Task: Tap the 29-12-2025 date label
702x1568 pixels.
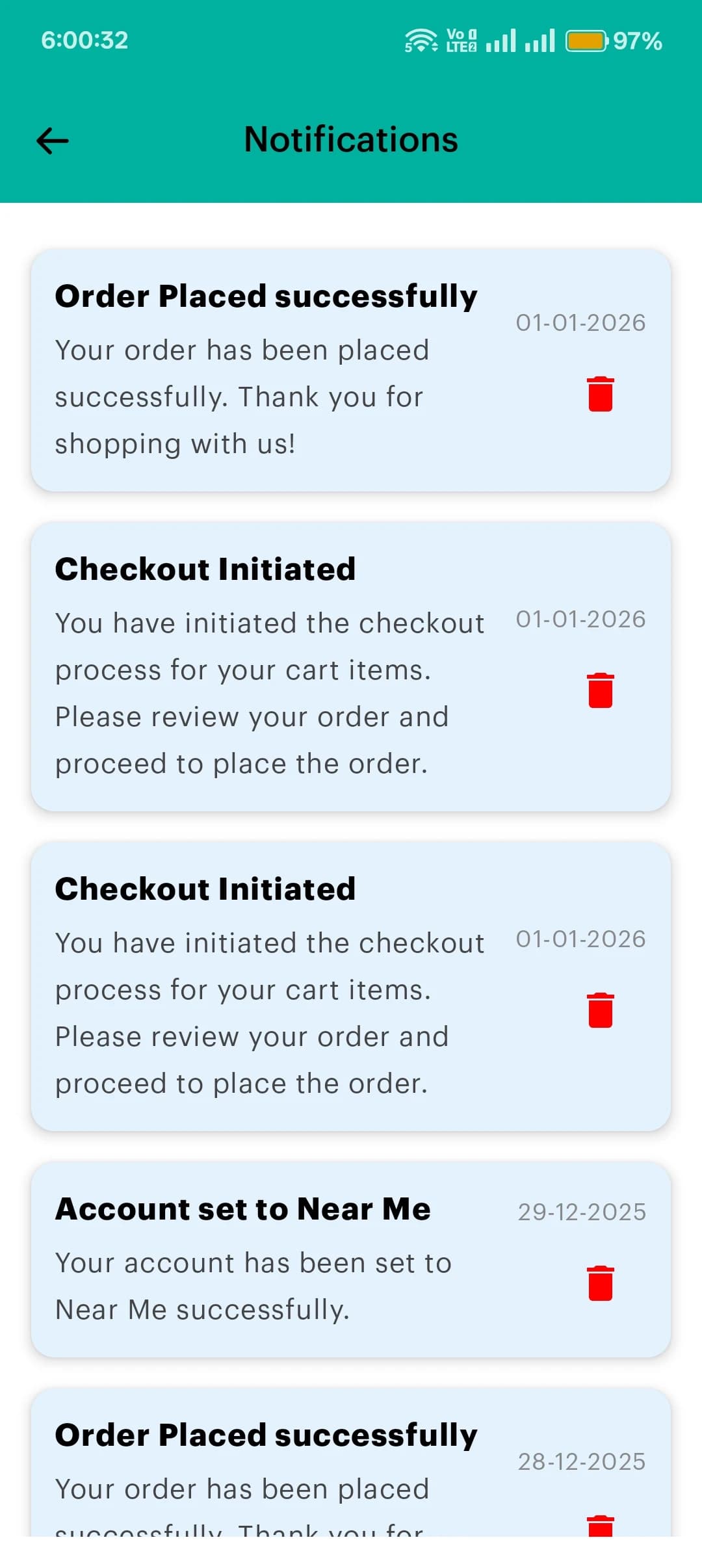Action: click(x=581, y=1212)
